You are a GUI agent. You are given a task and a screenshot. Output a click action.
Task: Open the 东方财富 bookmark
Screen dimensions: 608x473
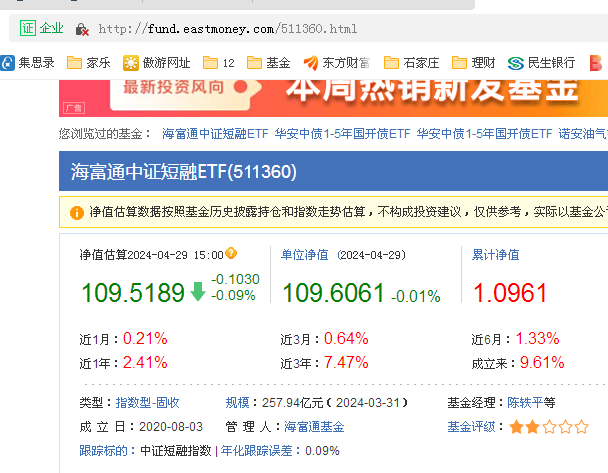click(x=337, y=63)
